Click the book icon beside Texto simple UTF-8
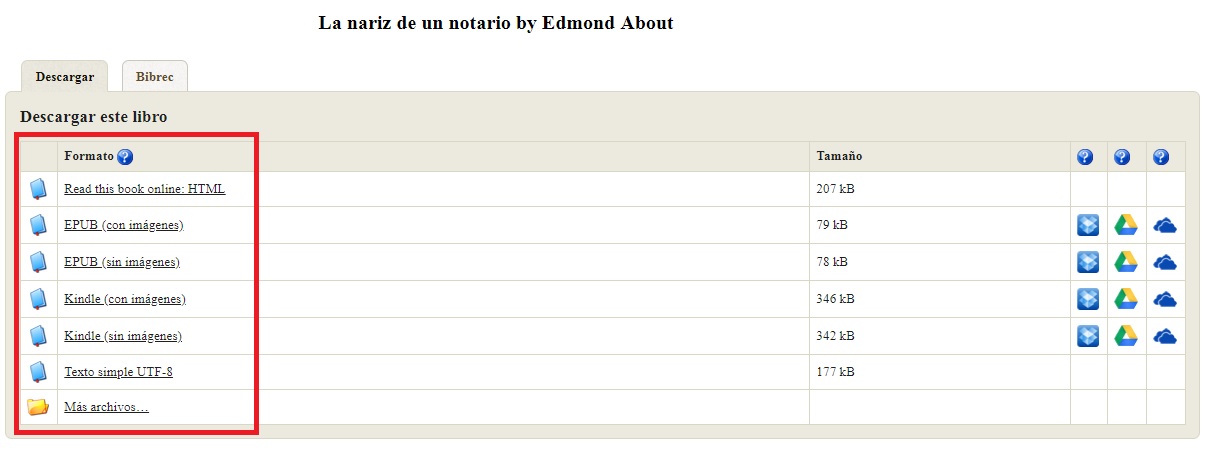1208x462 pixels. (x=38, y=372)
